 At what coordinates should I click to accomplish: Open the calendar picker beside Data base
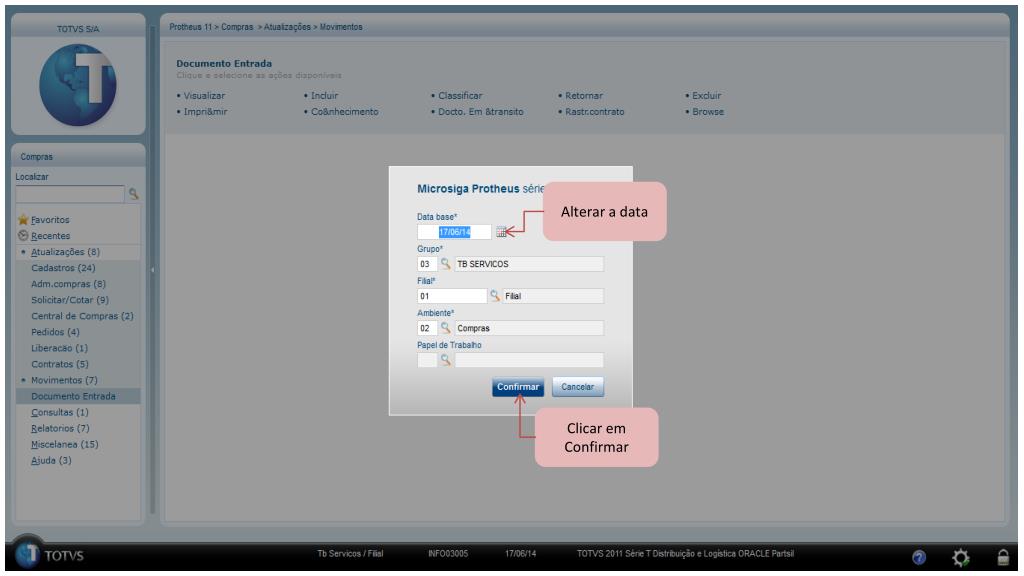tap(501, 232)
